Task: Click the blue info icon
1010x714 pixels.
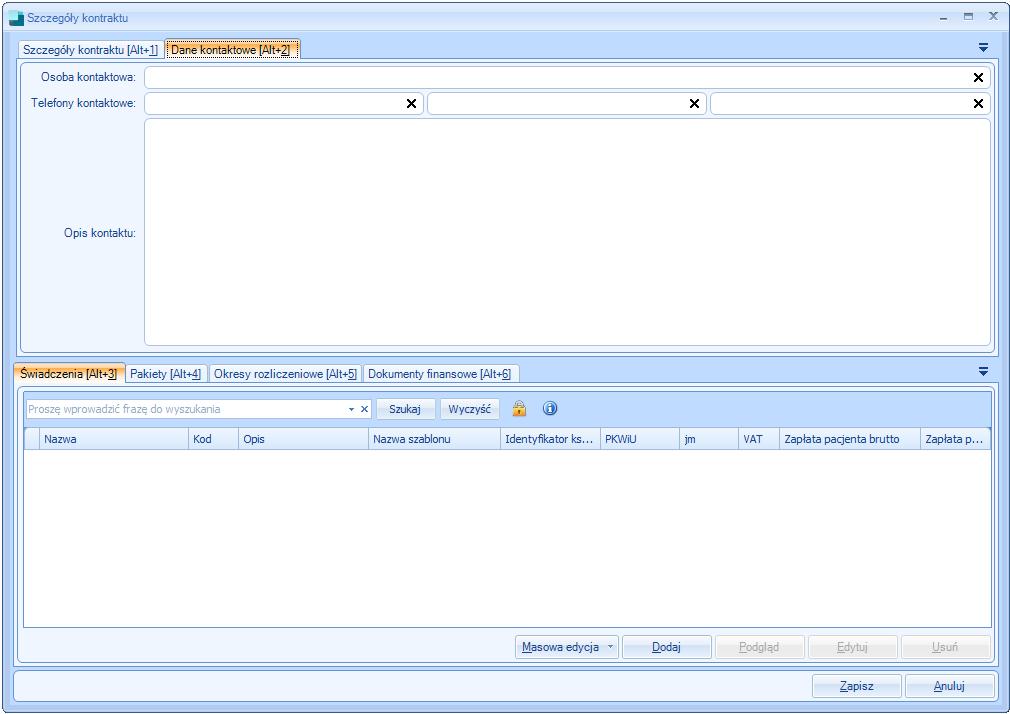Action: point(550,409)
